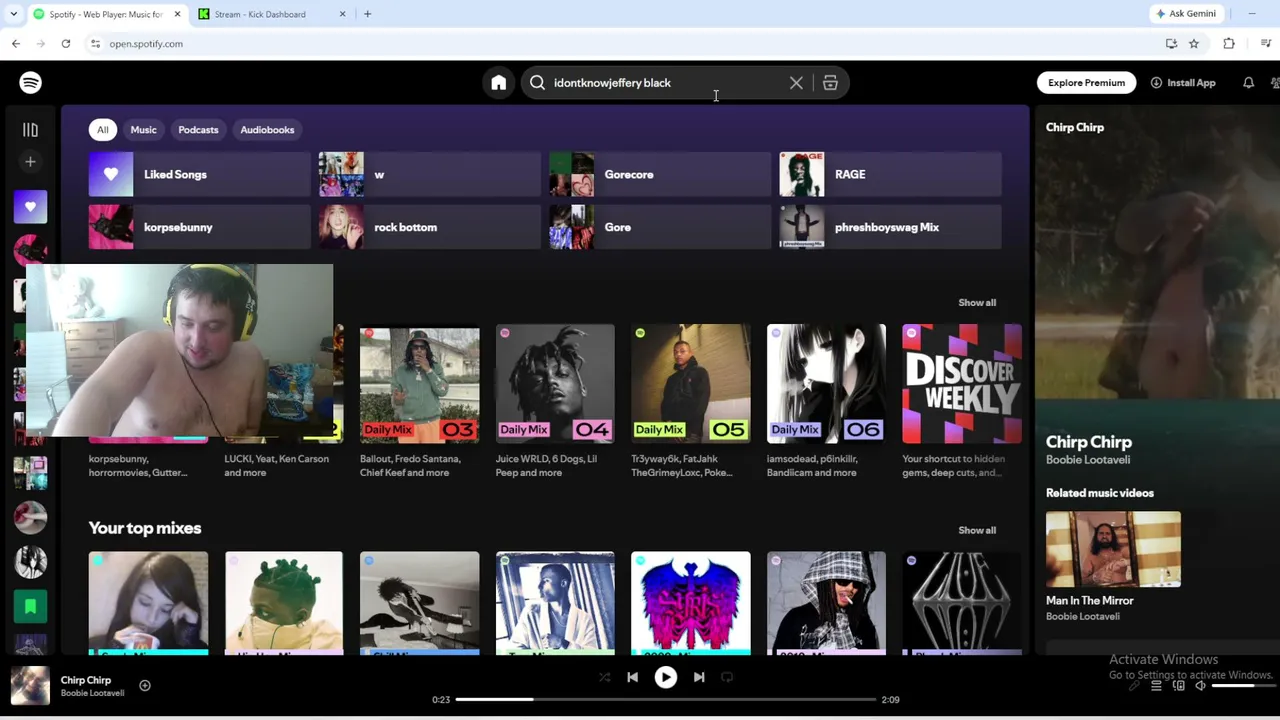Screen dimensions: 1280x720
Task: Add Chirp Chirp to Liked Songs
Action: (x=145, y=686)
